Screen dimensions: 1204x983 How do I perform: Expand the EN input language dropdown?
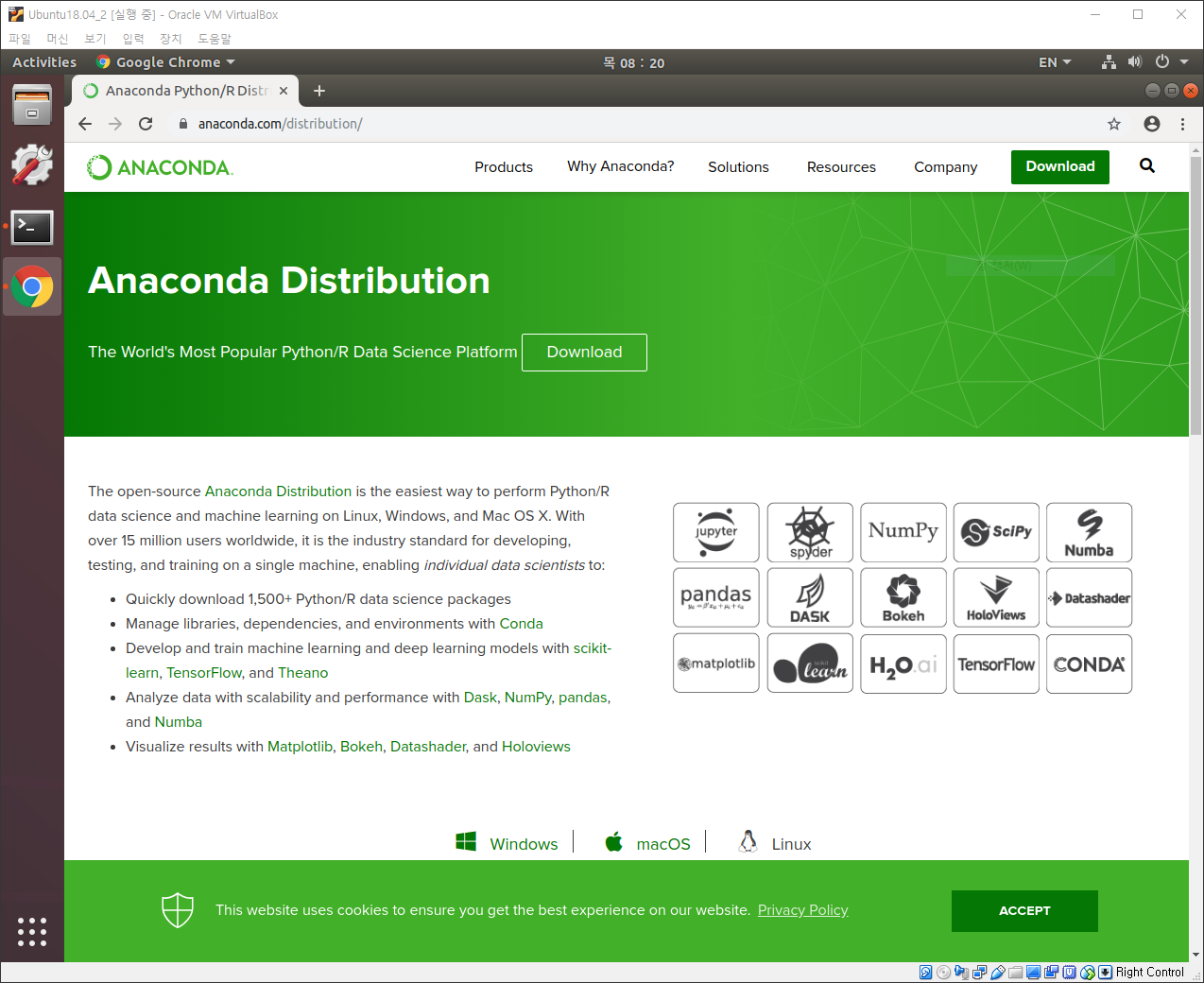click(x=1055, y=62)
